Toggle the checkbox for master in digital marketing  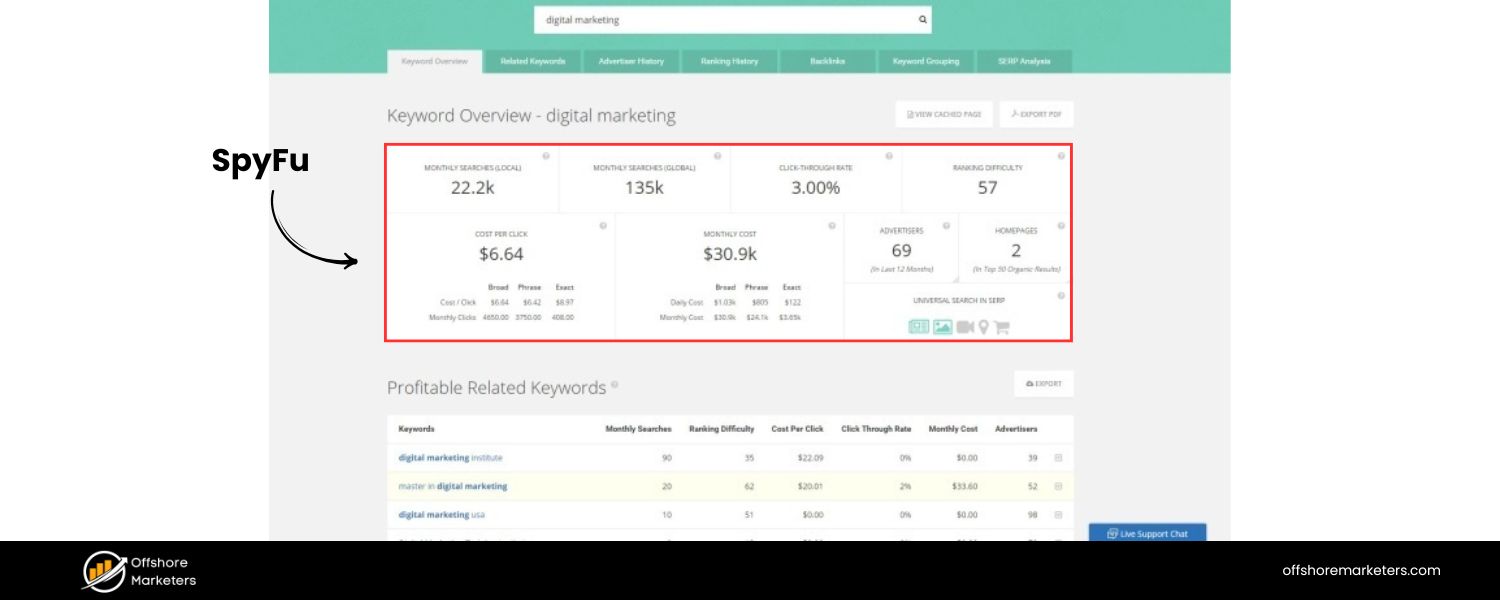[1058, 486]
